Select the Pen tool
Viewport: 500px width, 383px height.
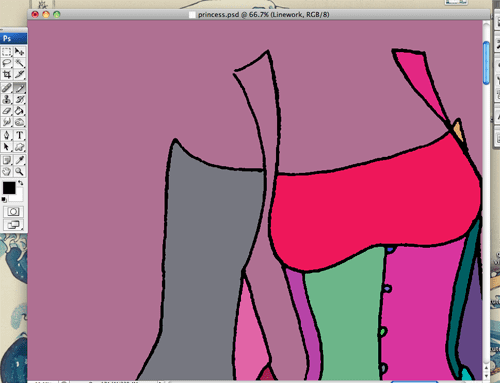click(7, 135)
